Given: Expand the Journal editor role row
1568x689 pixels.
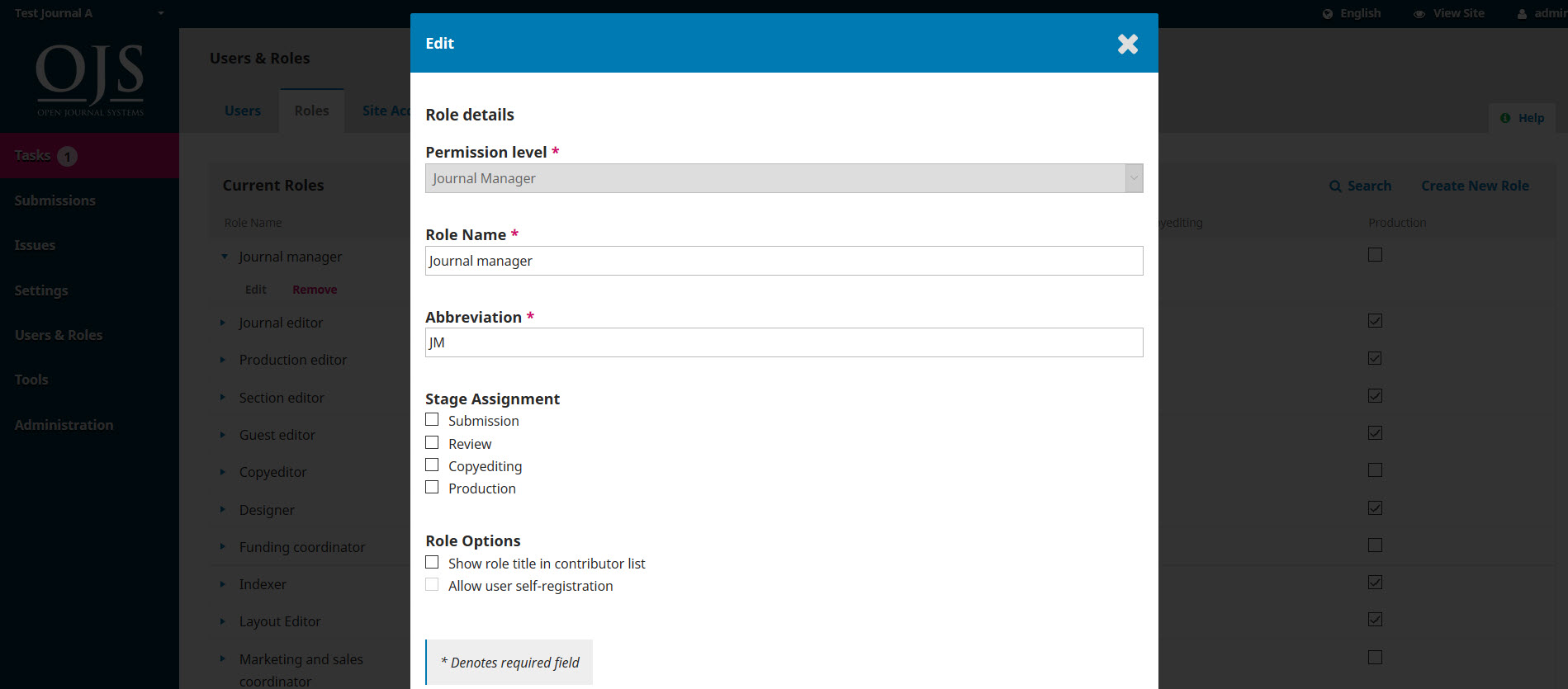Looking at the screenshot, I should click(223, 323).
